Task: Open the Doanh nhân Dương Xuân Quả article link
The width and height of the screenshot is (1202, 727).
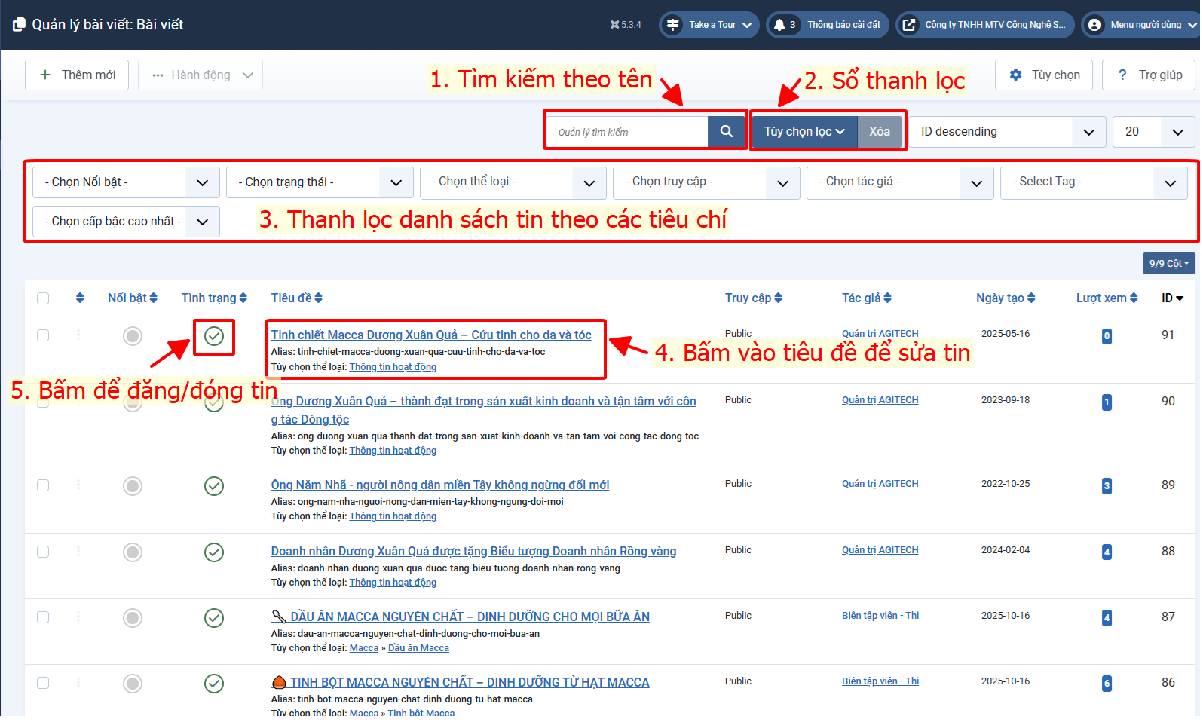Action: click(473, 551)
